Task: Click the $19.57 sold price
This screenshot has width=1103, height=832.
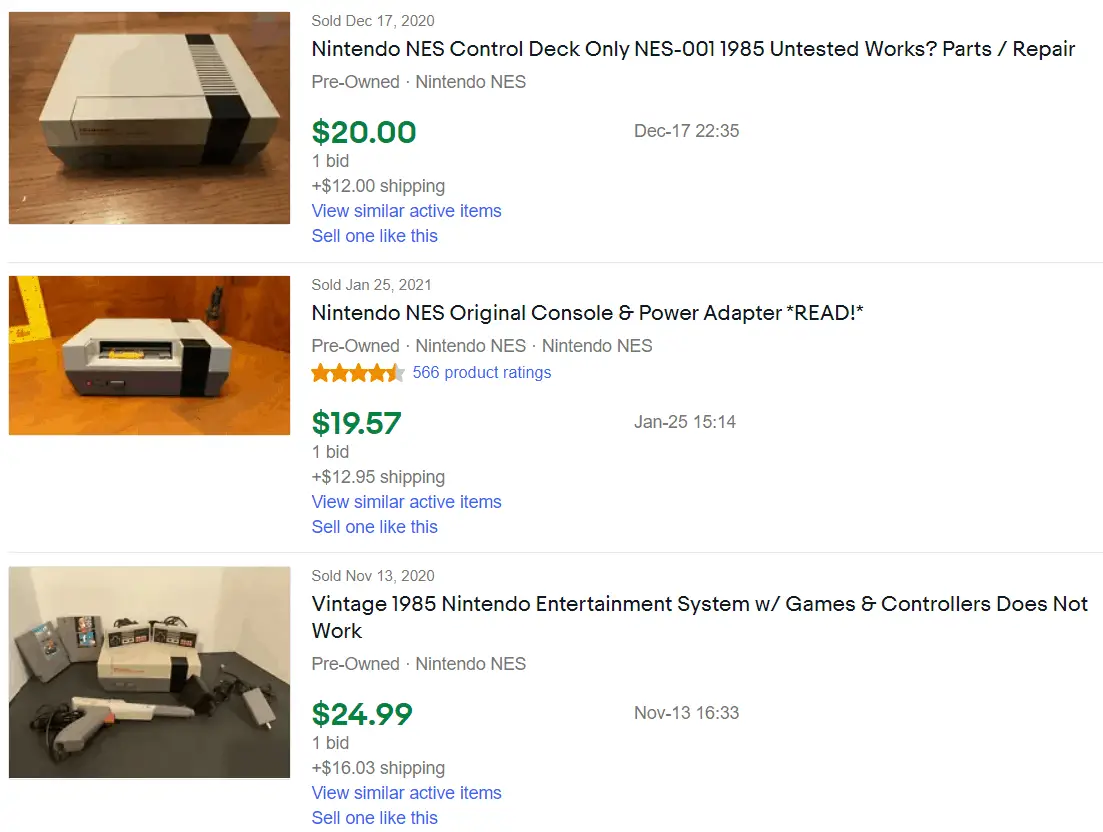Action: (x=357, y=422)
